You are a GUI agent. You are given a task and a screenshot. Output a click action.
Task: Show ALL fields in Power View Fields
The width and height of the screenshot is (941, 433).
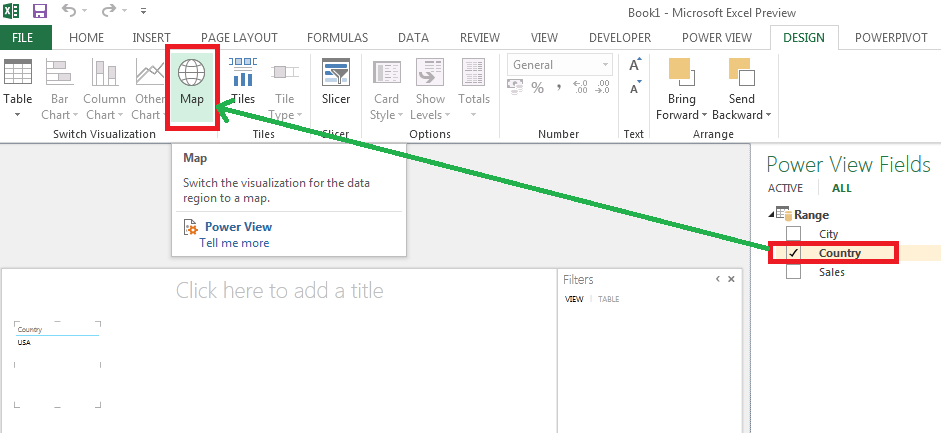click(x=841, y=188)
